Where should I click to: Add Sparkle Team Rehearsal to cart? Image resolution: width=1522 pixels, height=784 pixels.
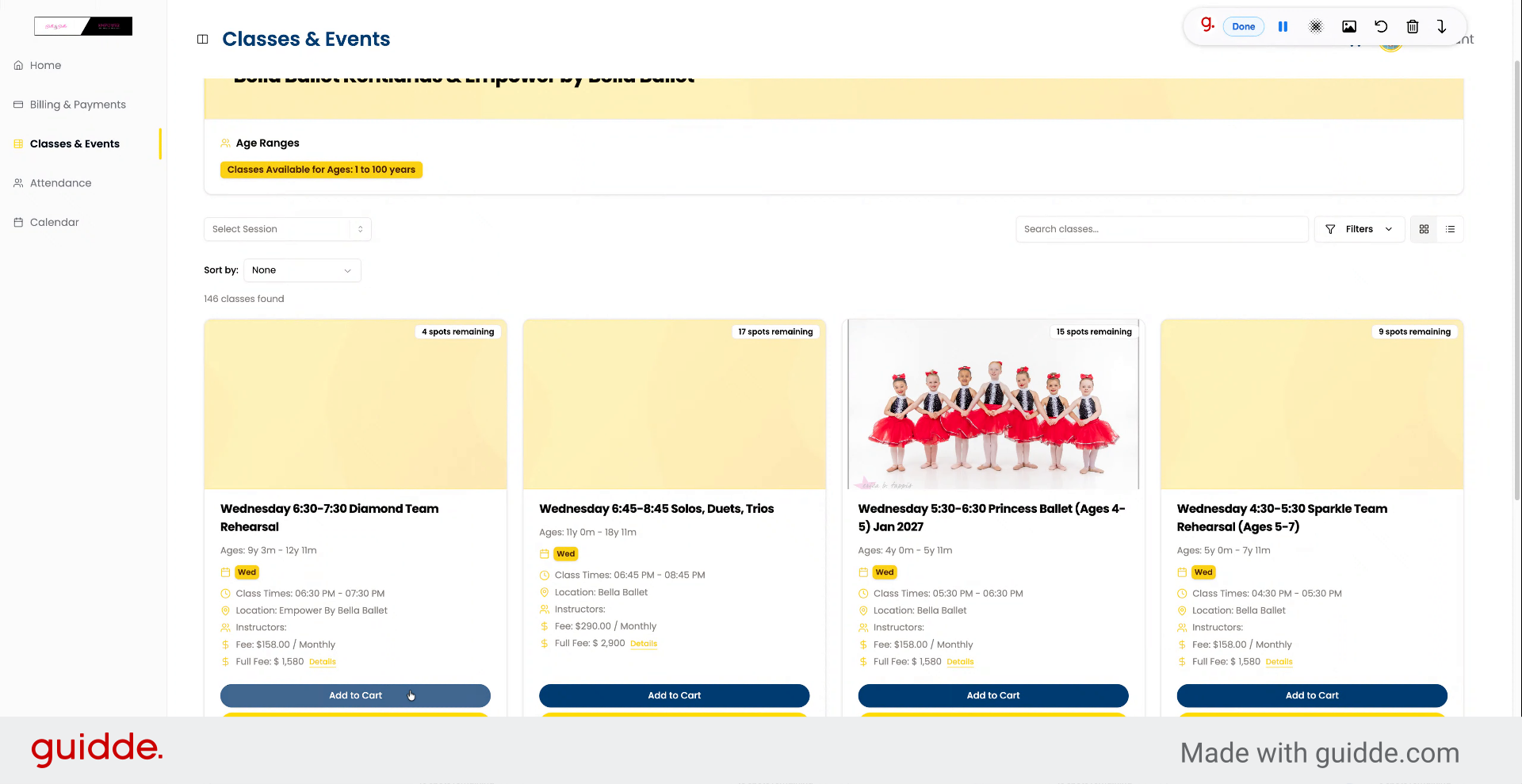[x=1312, y=695]
